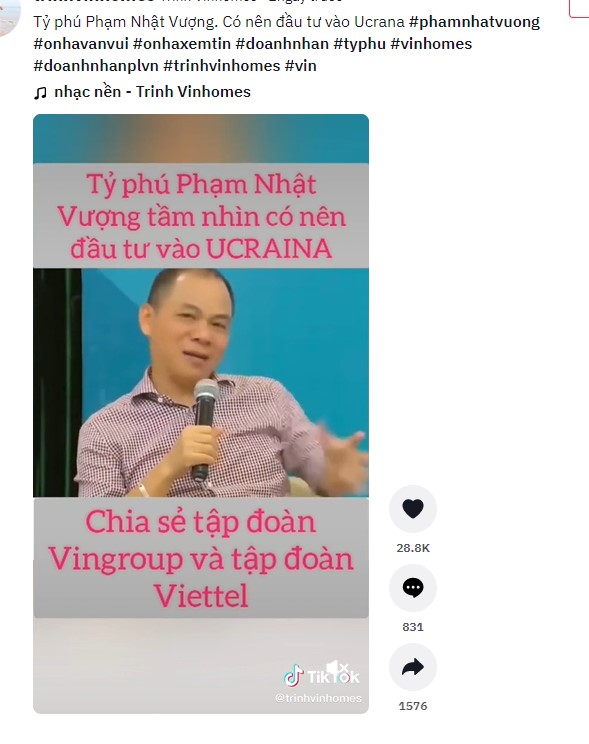Open the uploader's profile avatar
The width and height of the screenshot is (589, 744).
(7, 17)
